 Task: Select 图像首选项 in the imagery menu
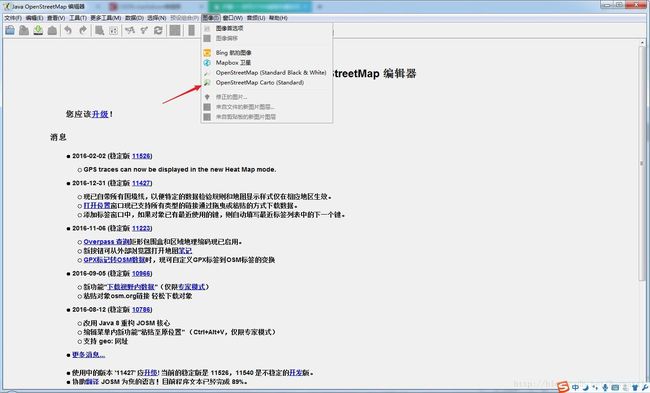click(267, 28)
